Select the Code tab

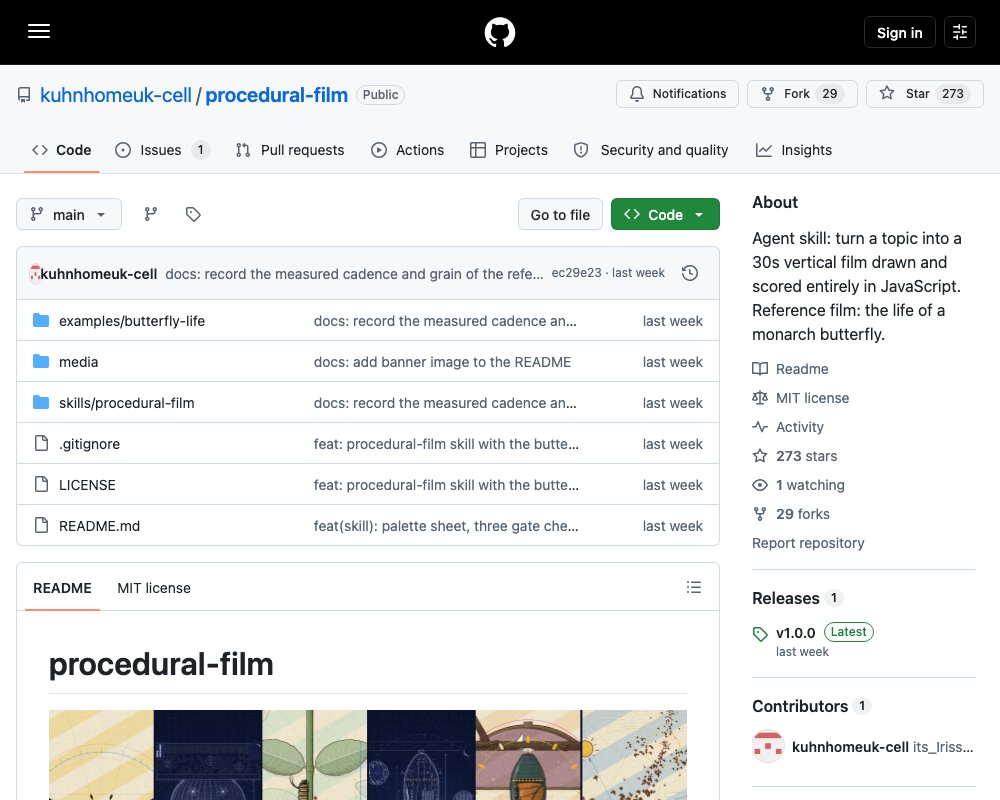[x=62, y=150]
